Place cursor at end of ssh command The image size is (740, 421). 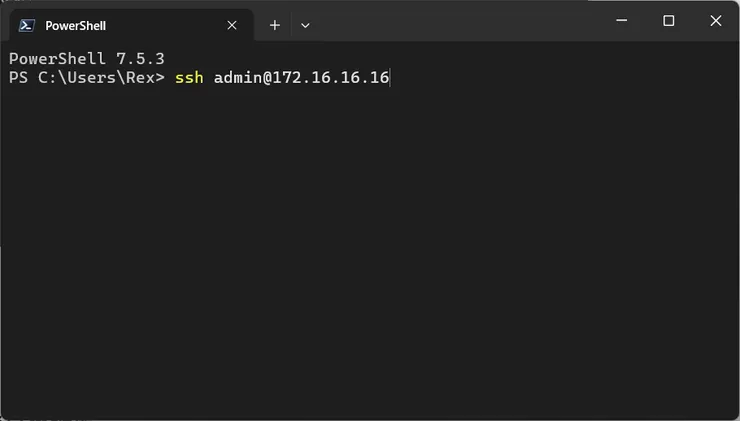point(390,78)
